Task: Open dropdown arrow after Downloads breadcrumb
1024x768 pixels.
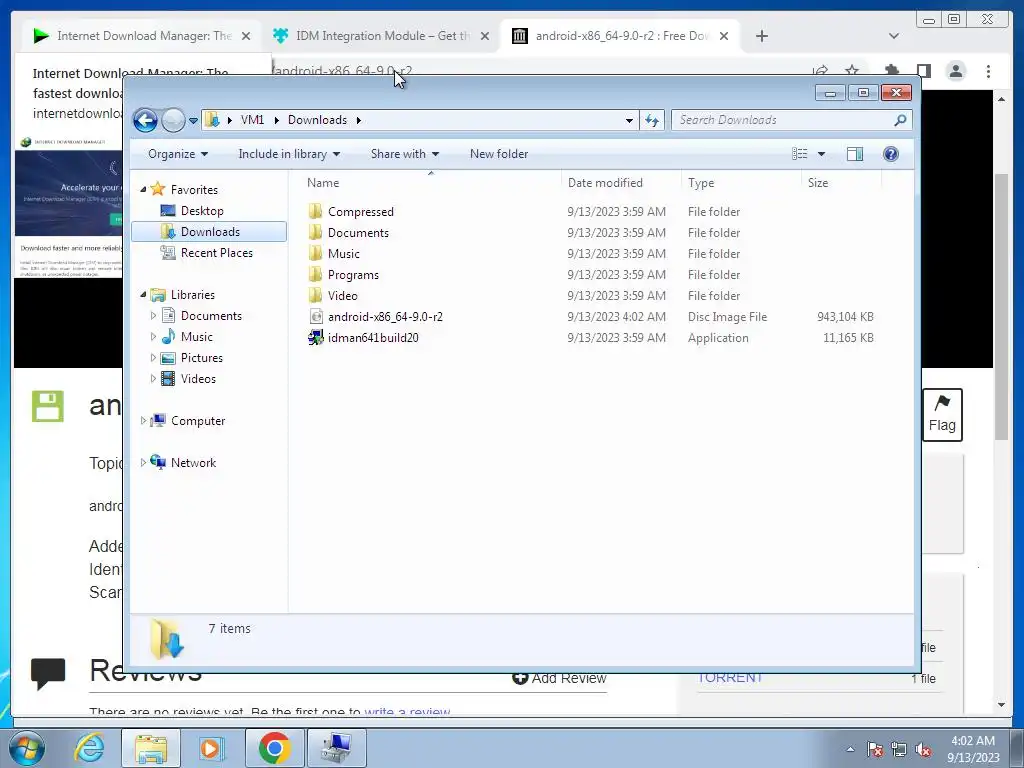Action: 359,120
